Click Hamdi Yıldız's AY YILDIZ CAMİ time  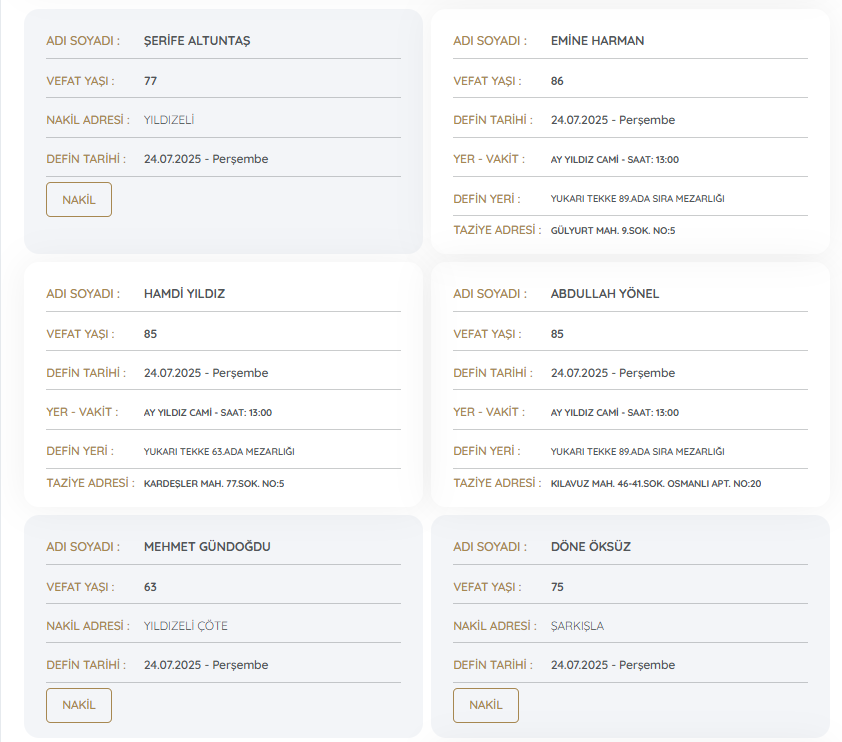coord(208,413)
